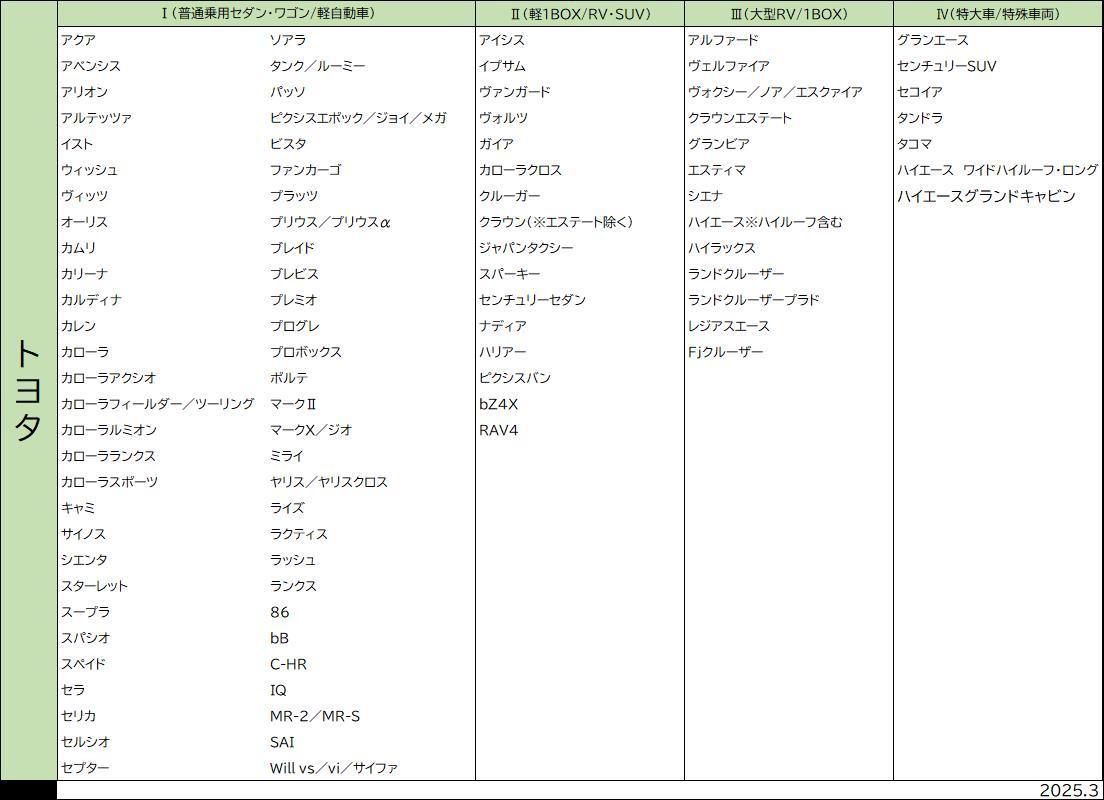Select the センチュリーSUV entry
The image size is (1104, 800).
point(946,66)
